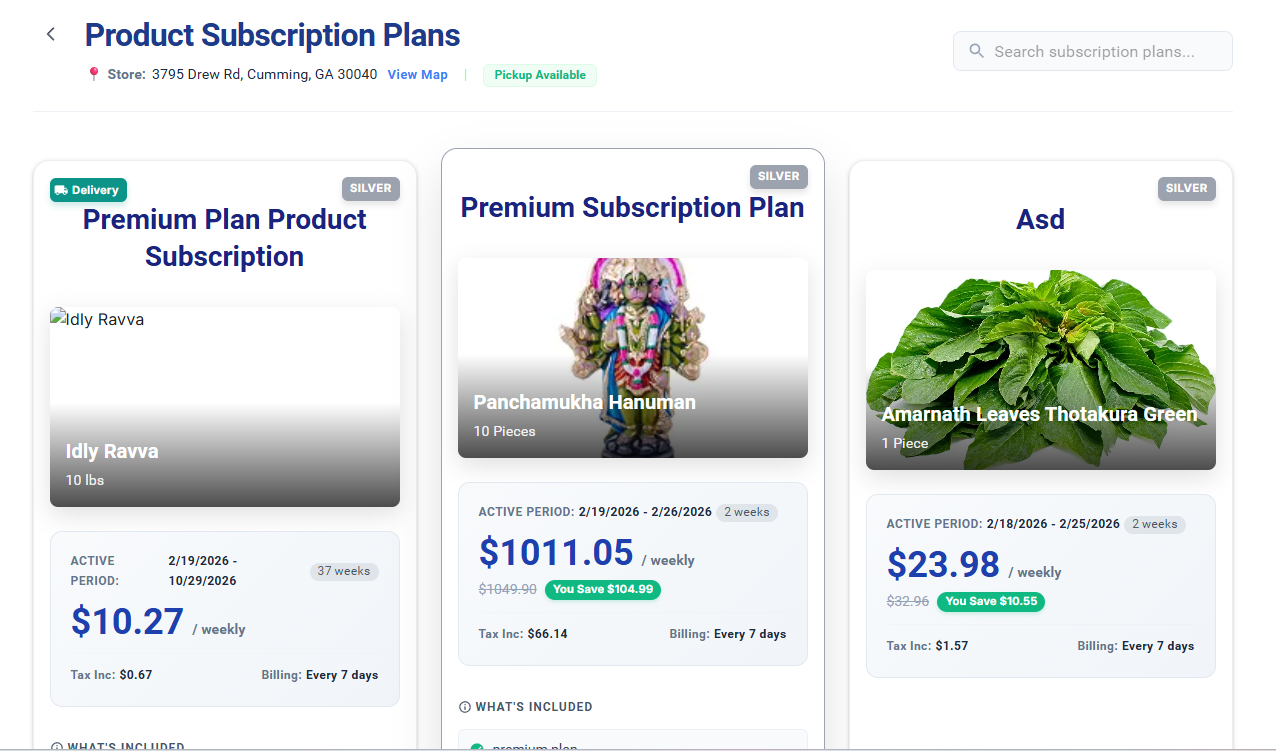Click the $1011.05 weekly price
The image size is (1276, 751).
click(556, 553)
